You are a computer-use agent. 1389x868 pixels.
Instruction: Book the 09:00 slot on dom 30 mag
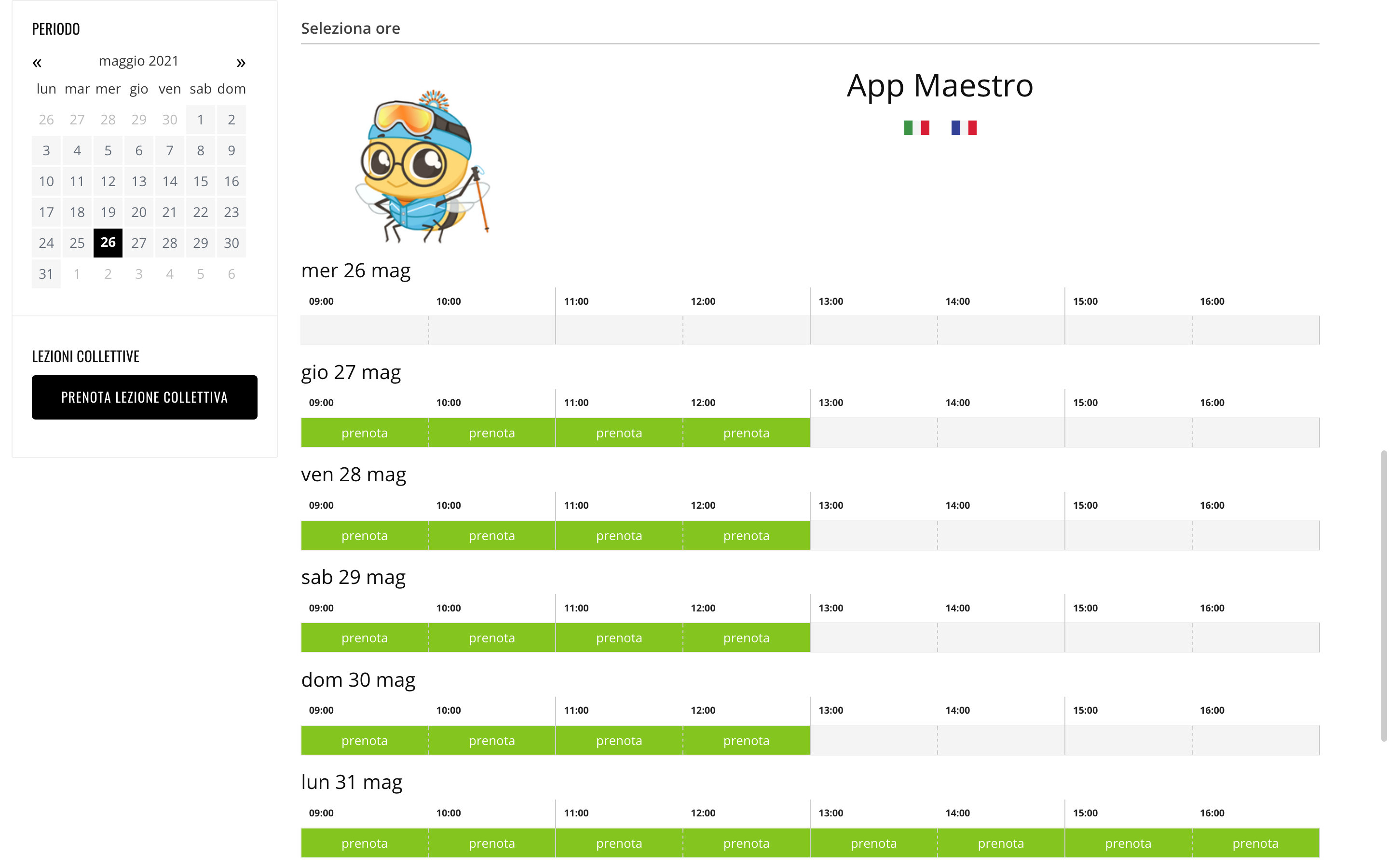[365, 741]
